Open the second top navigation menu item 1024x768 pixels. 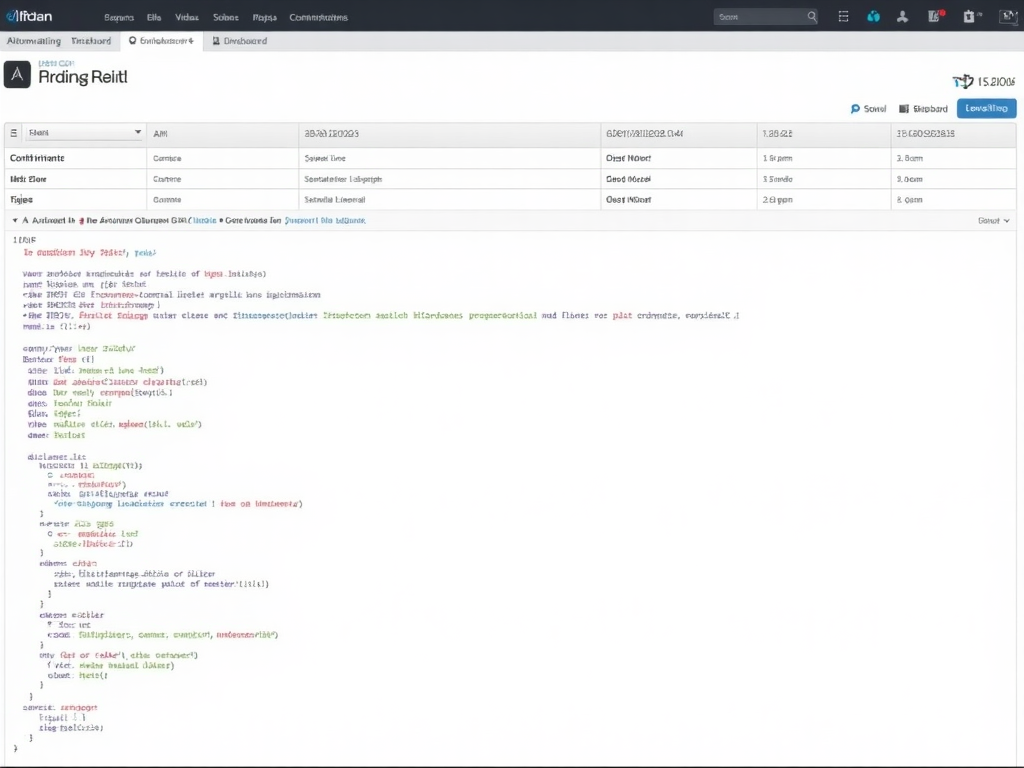click(x=154, y=17)
